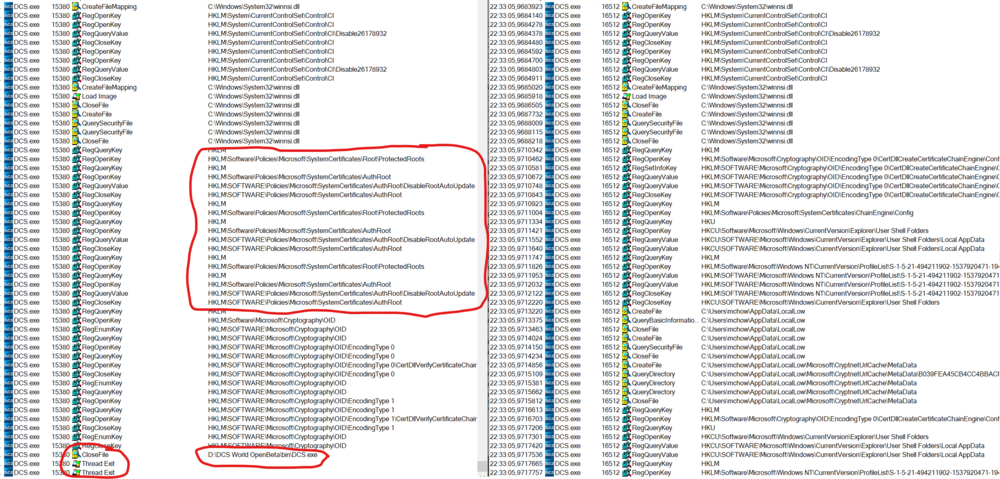Viewport: 1000px width, 479px height.
Task: Click RegCloseKey icon in row 22:33:05,9712220
Action: (x=626, y=302)
